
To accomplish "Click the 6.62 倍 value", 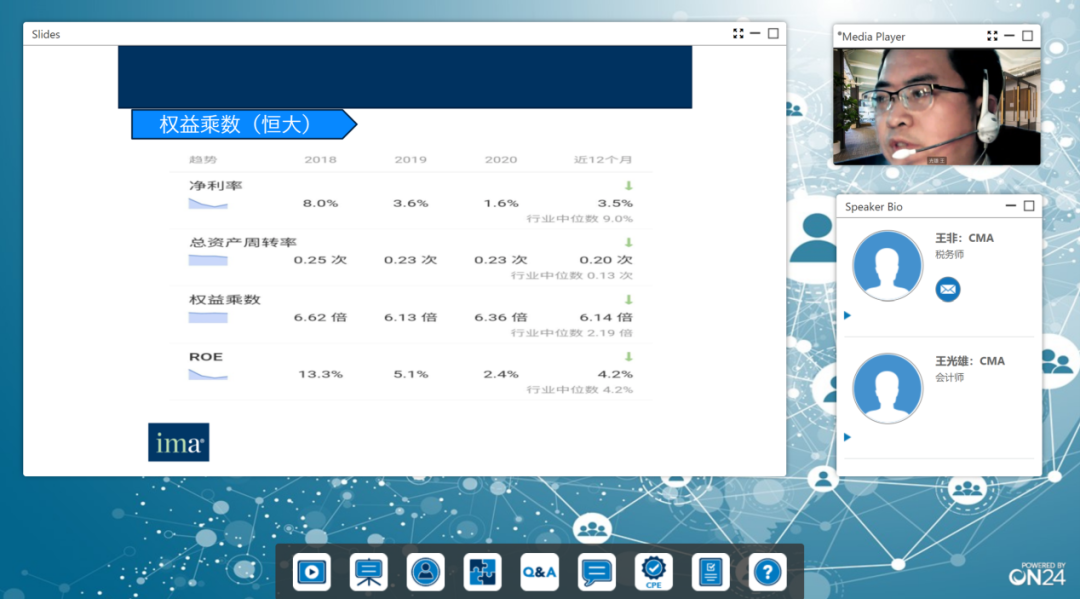I will (x=320, y=317).
